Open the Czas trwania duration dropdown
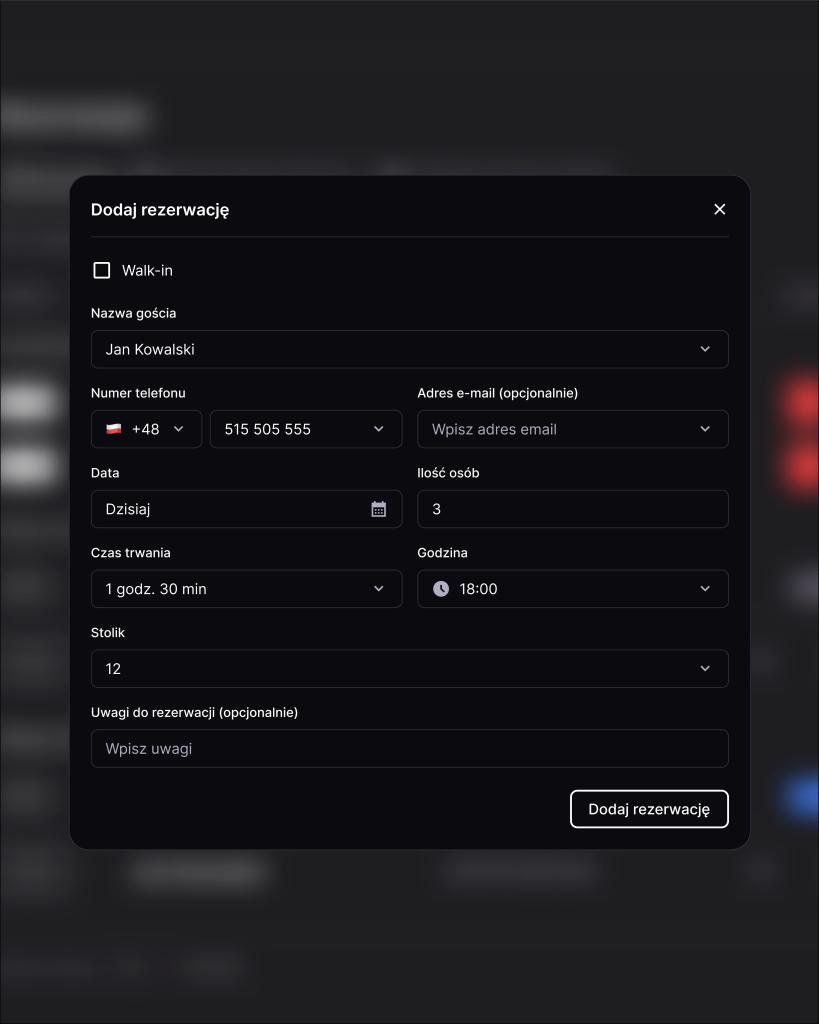The width and height of the screenshot is (819, 1024). 246,588
